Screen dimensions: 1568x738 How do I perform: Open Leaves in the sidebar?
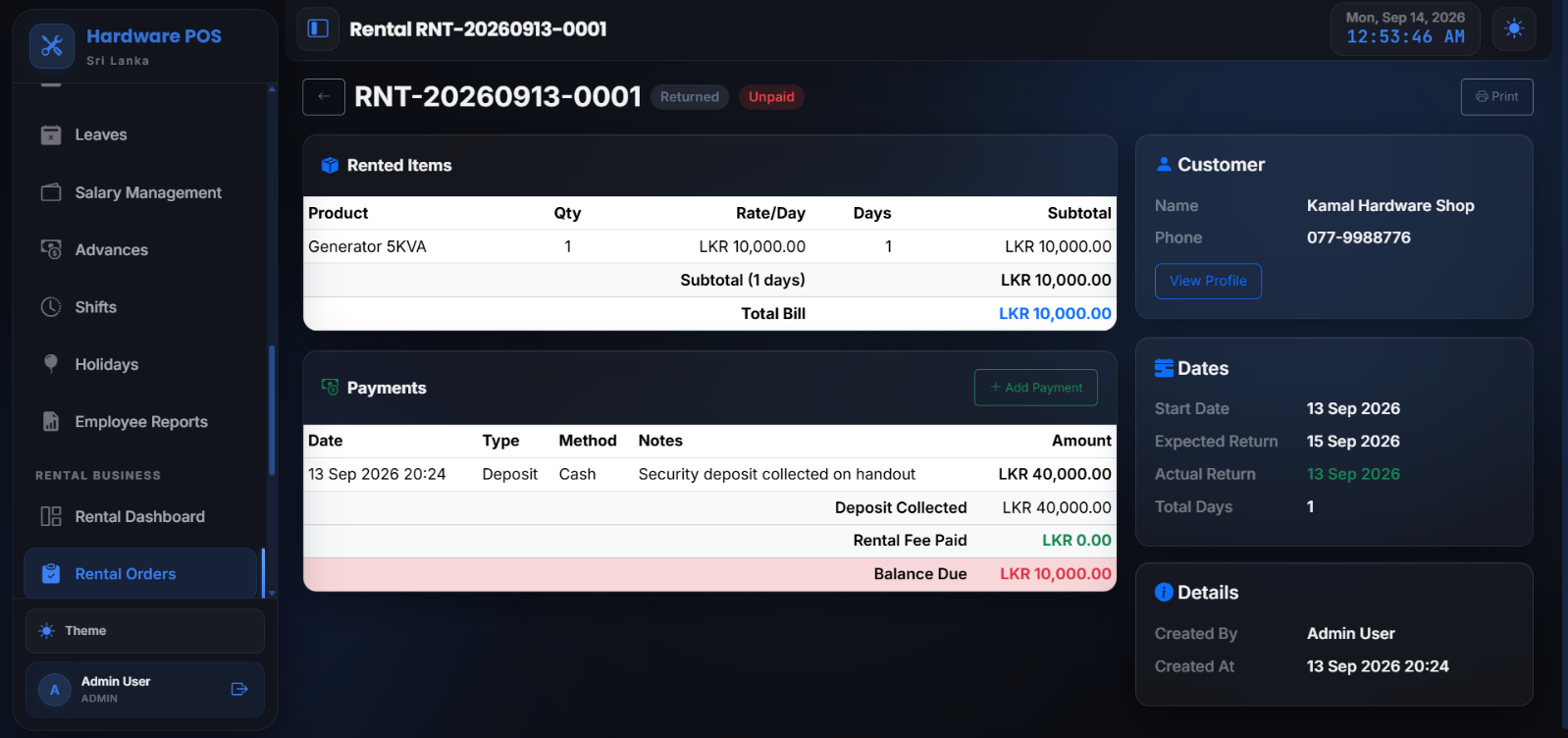pyautogui.click(x=139, y=135)
